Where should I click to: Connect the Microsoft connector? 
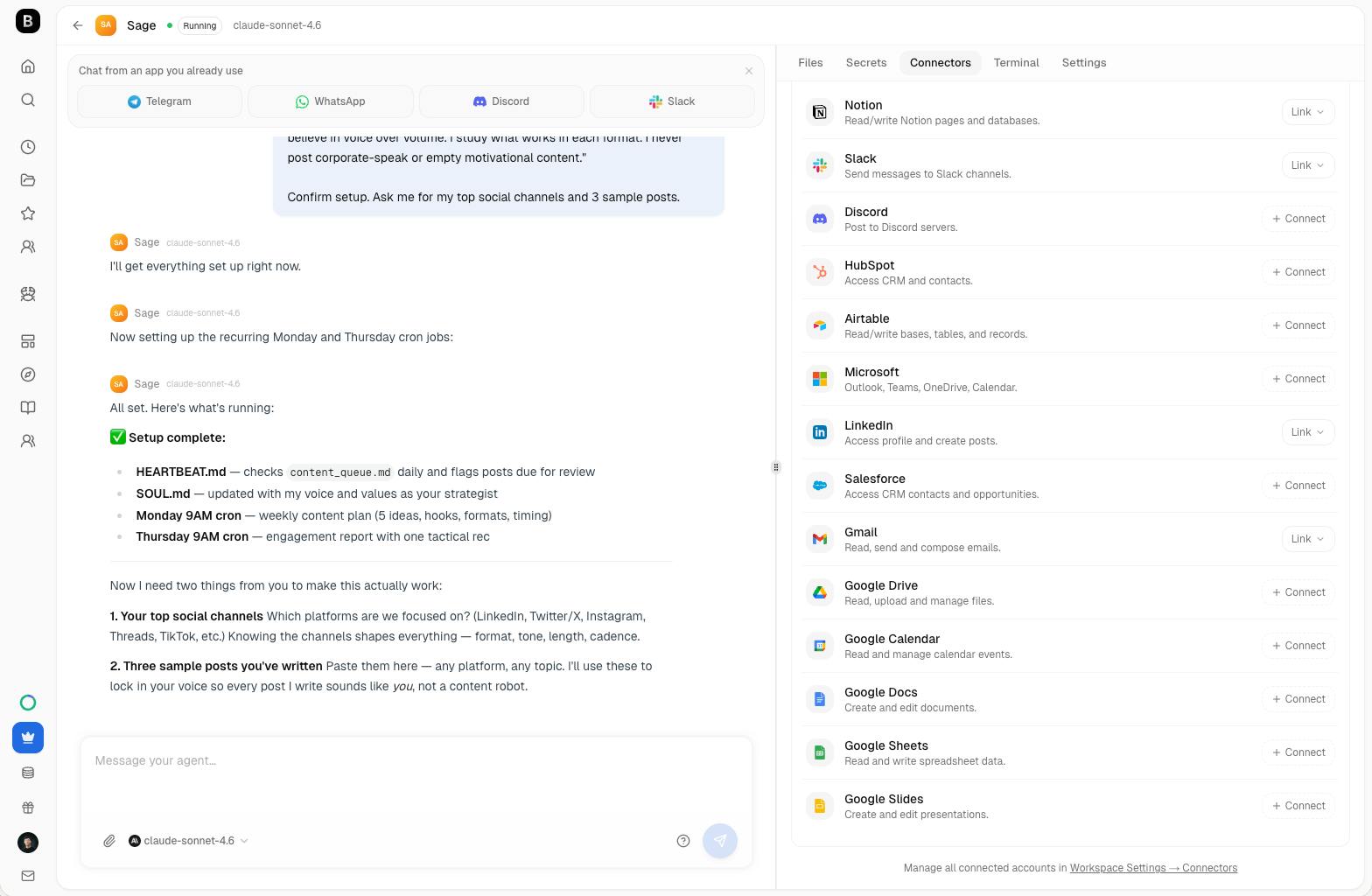tap(1298, 379)
